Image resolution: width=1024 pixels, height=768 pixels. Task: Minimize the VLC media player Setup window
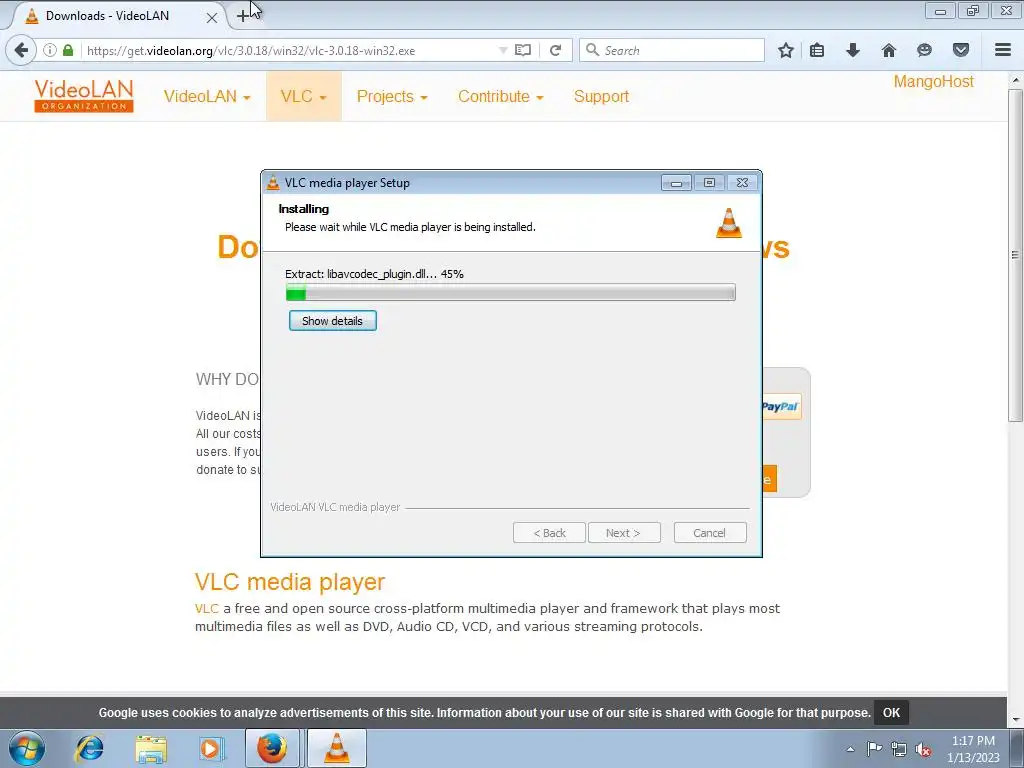click(676, 183)
